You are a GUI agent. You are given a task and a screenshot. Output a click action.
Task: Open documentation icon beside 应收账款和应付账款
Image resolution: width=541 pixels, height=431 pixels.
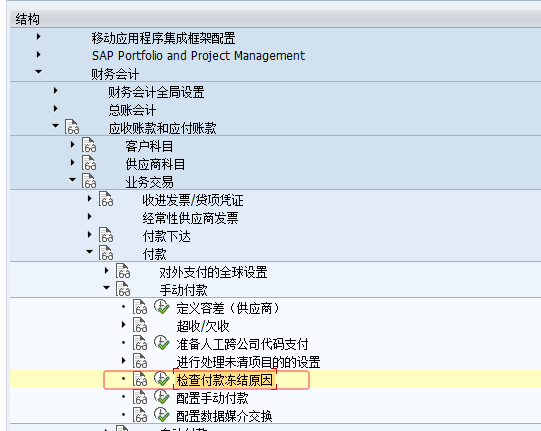point(72,127)
